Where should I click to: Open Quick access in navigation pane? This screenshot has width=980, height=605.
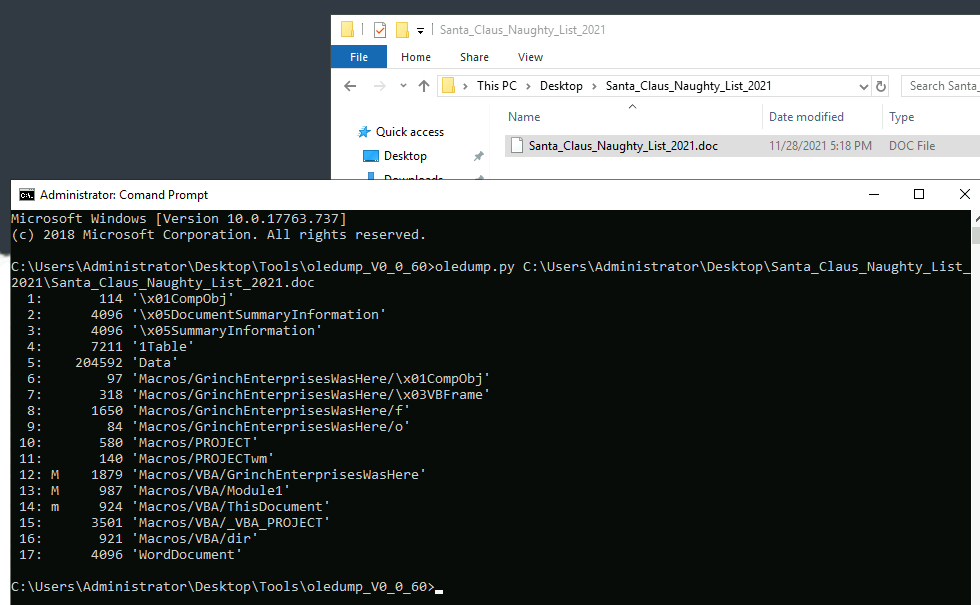click(409, 132)
